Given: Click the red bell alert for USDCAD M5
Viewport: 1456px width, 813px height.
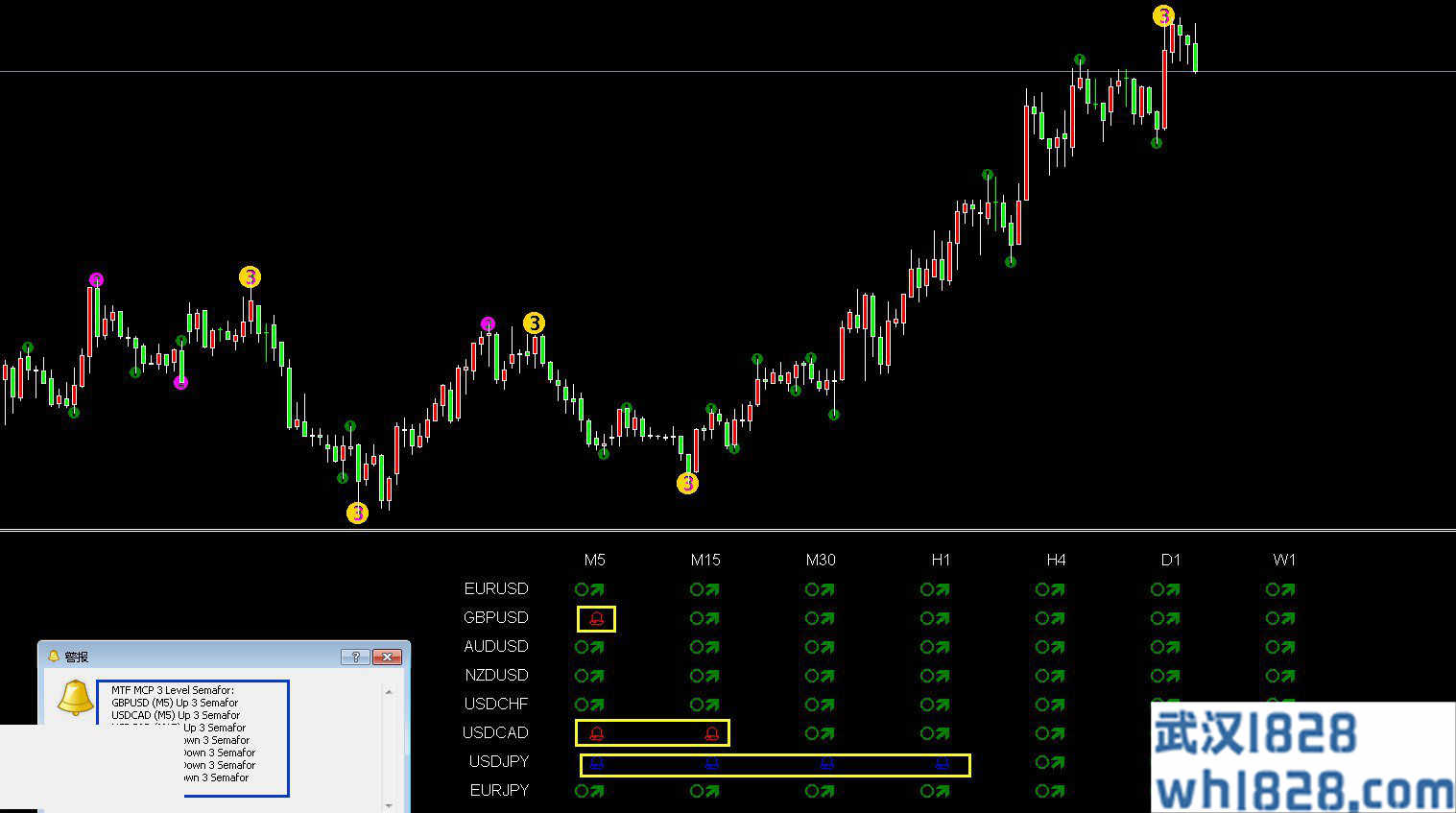Looking at the screenshot, I should tap(596, 733).
